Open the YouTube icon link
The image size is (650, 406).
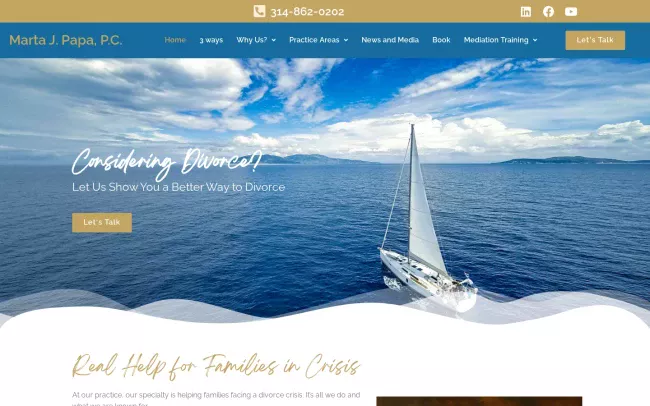coord(571,12)
